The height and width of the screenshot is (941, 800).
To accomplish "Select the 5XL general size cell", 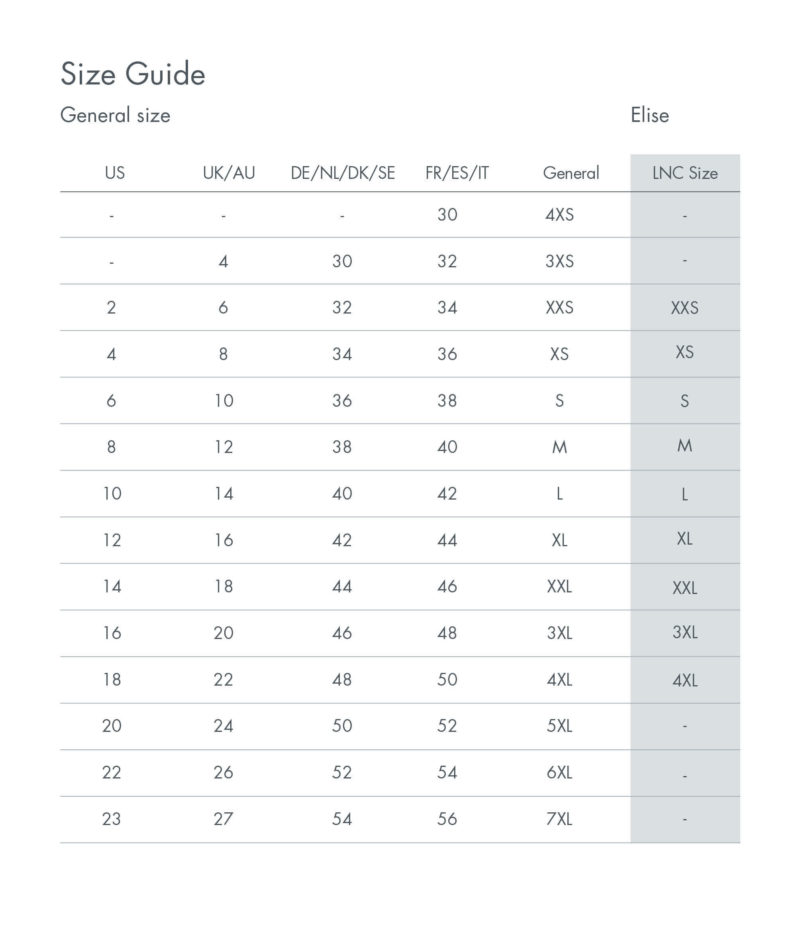I will (560, 727).
